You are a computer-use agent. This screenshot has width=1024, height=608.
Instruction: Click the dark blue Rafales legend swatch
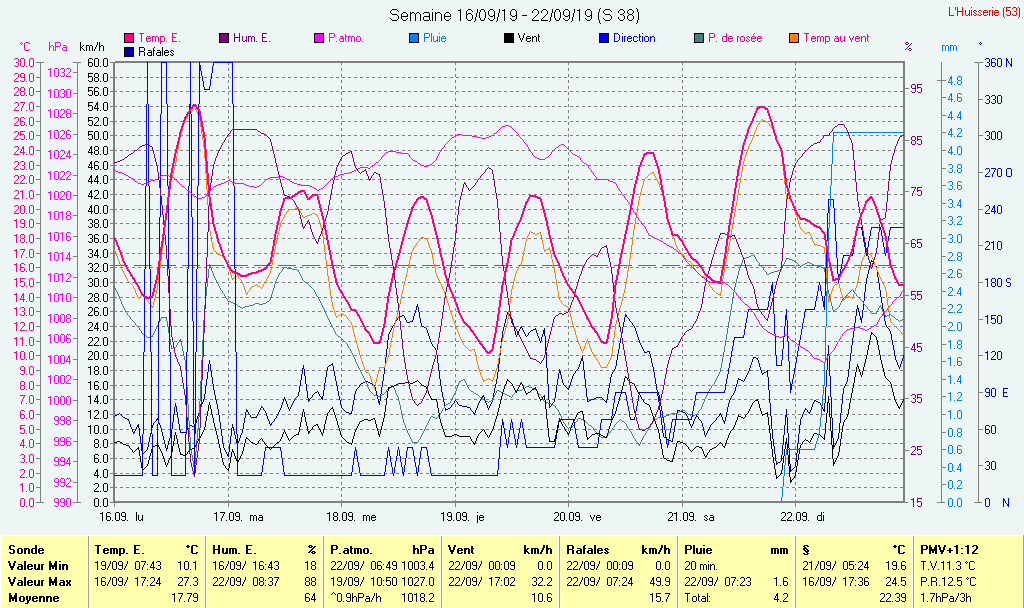[x=129, y=52]
